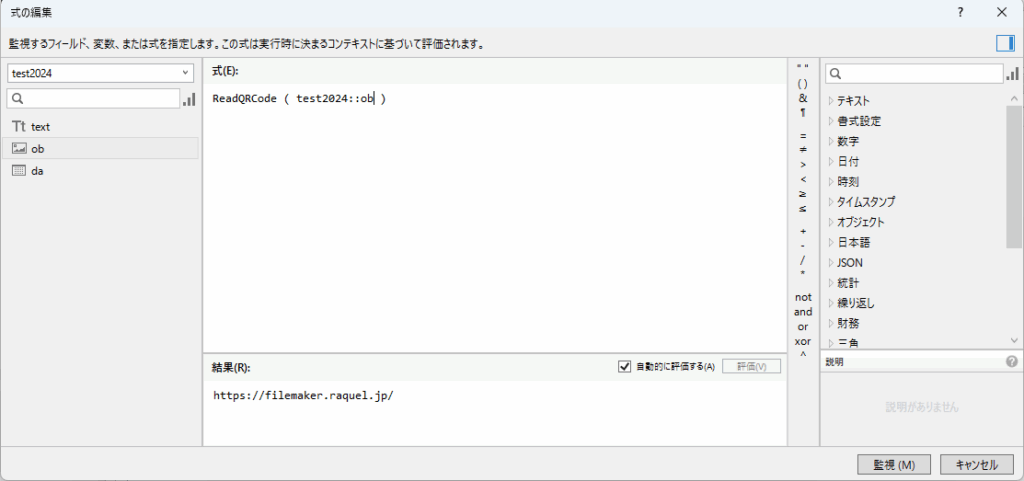Select the text field icon for text

[x=19, y=127]
